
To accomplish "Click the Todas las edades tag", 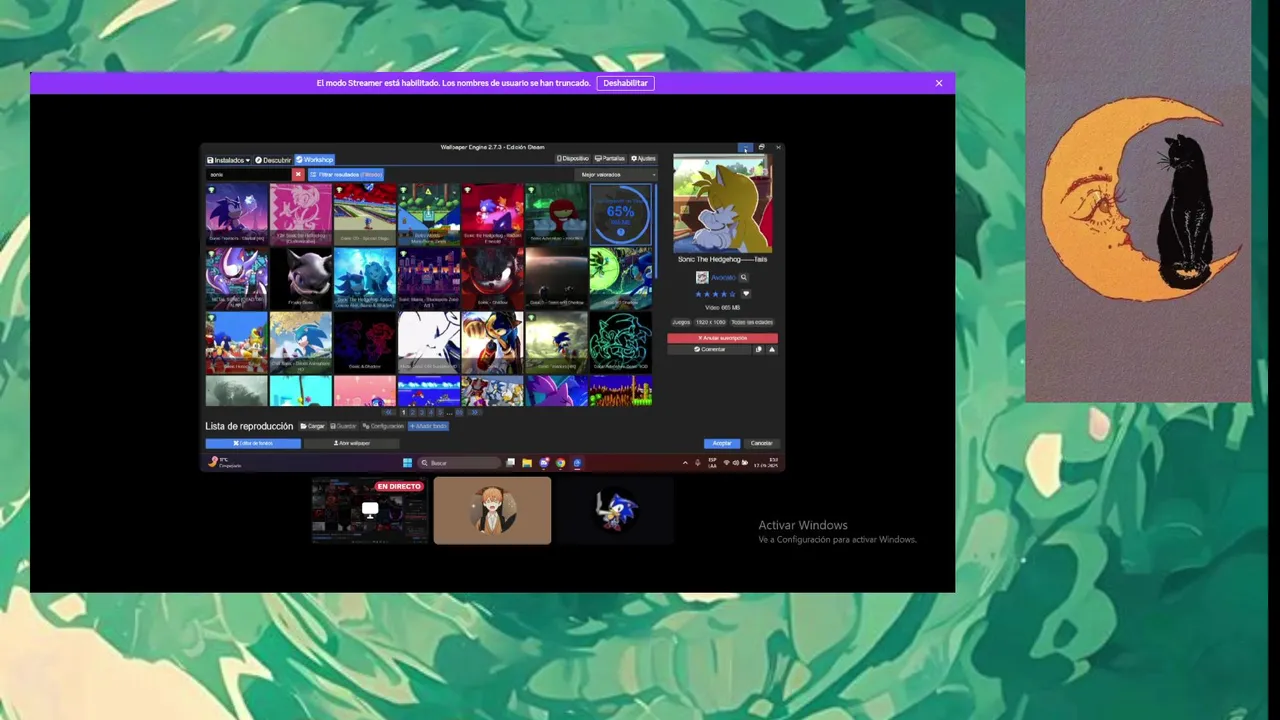I will coord(752,322).
